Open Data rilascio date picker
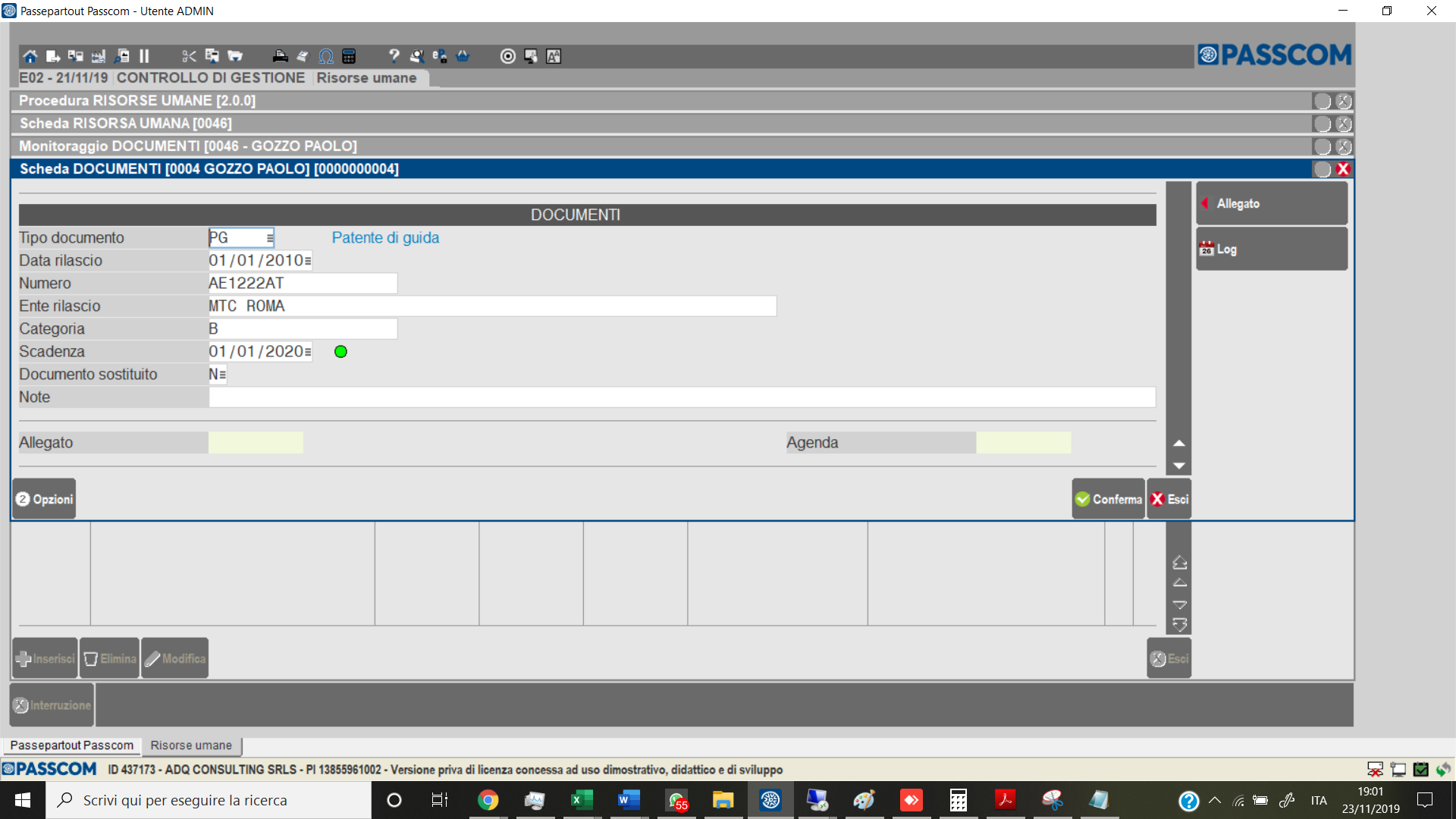1456x819 pixels. tap(307, 261)
